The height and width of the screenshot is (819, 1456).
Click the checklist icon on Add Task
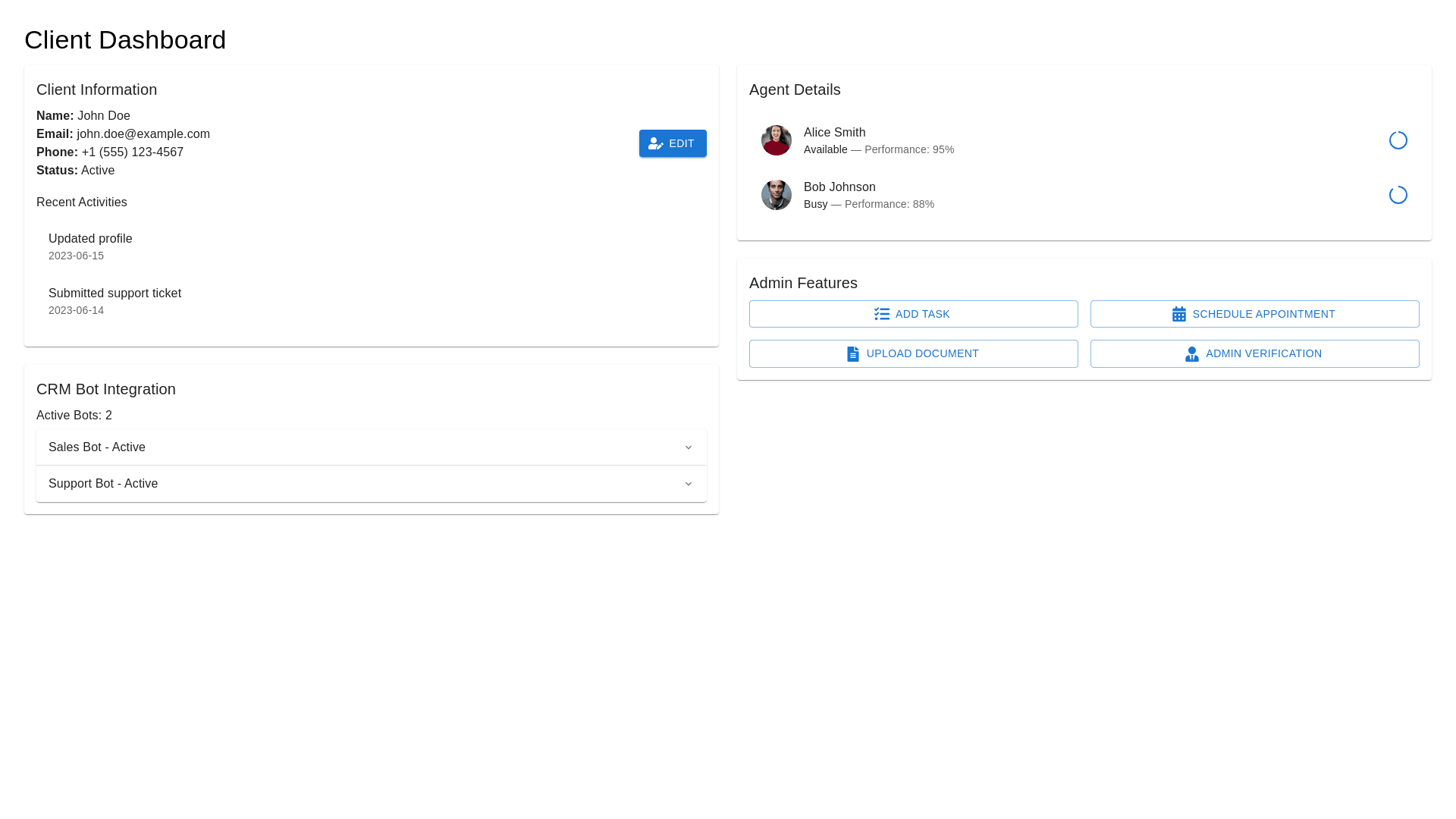(881, 314)
